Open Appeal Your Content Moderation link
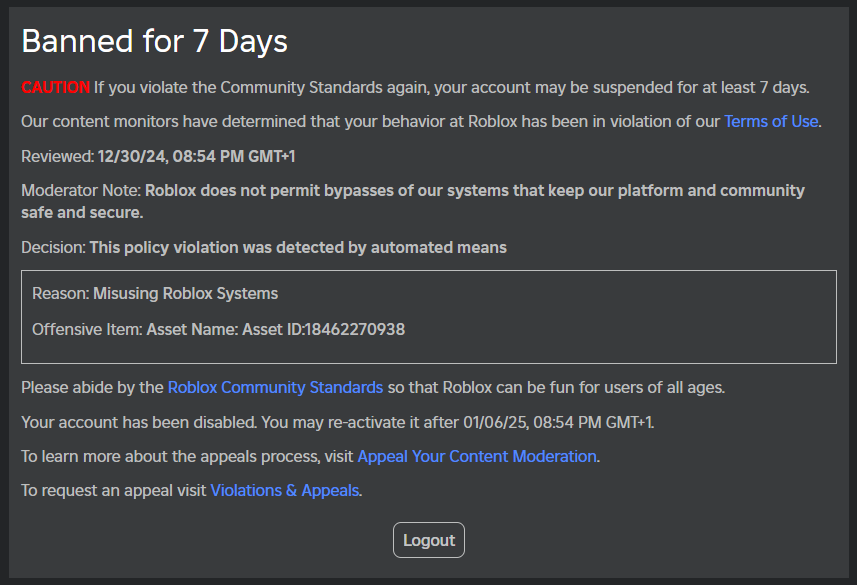The width and height of the screenshot is (857, 585). (x=477, y=456)
